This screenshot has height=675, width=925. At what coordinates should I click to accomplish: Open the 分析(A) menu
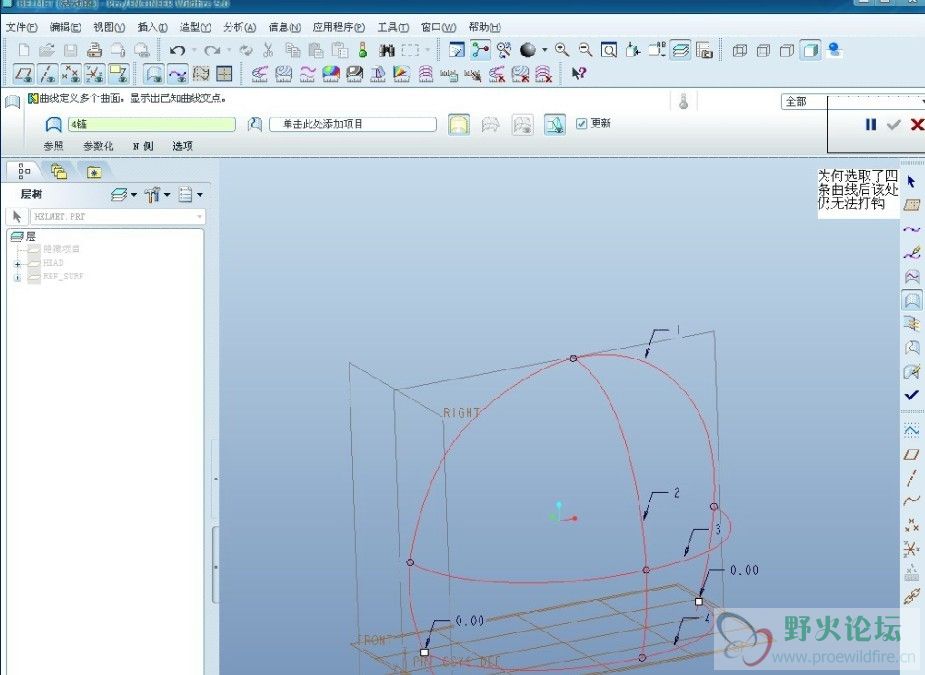click(x=240, y=27)
